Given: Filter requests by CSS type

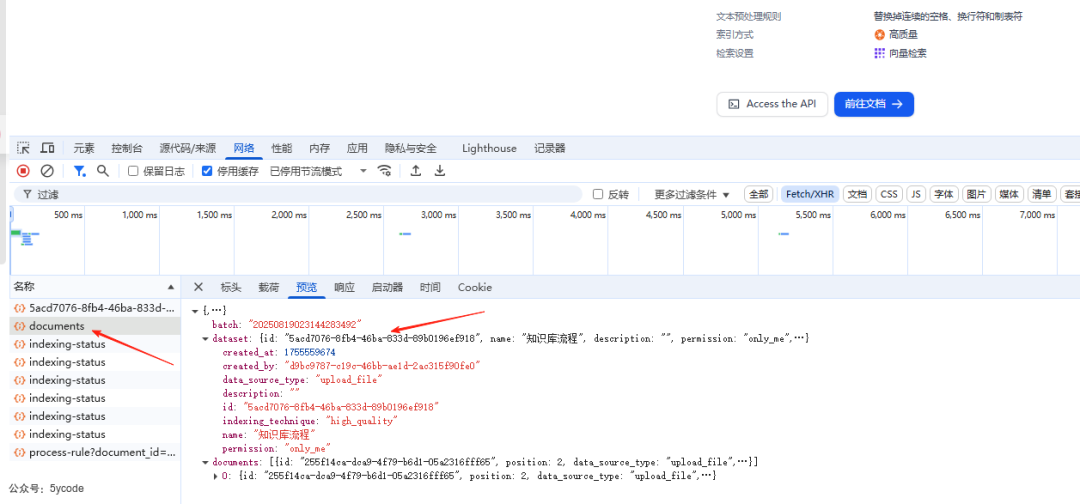Looking at the screenshot, I should (889, 194).
